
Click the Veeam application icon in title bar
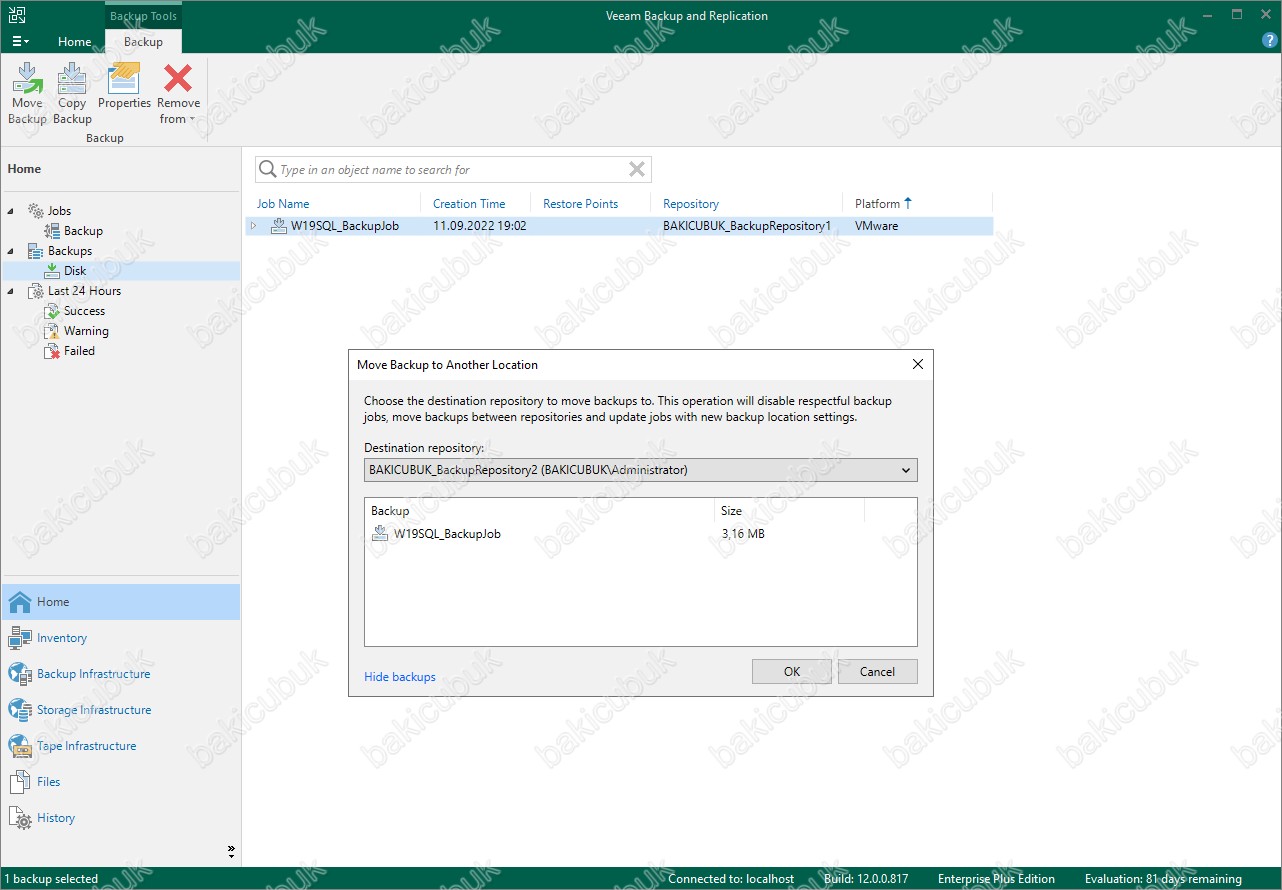[17, 16]
